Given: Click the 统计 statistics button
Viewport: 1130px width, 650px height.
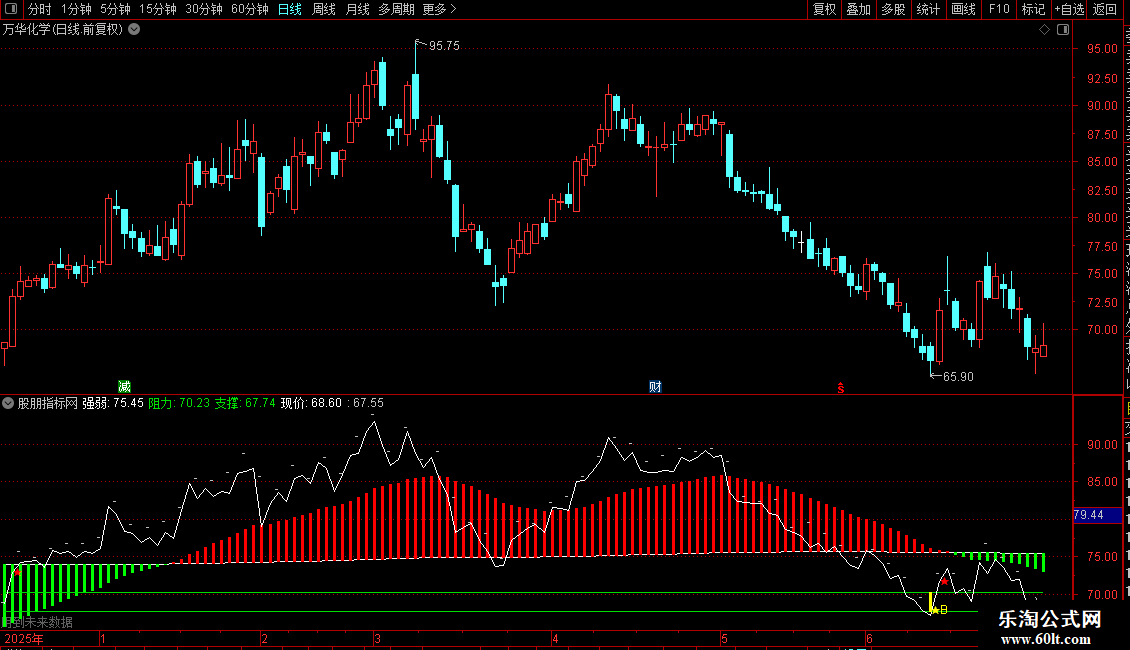Looking at the screenshot, I should [928, 9].
